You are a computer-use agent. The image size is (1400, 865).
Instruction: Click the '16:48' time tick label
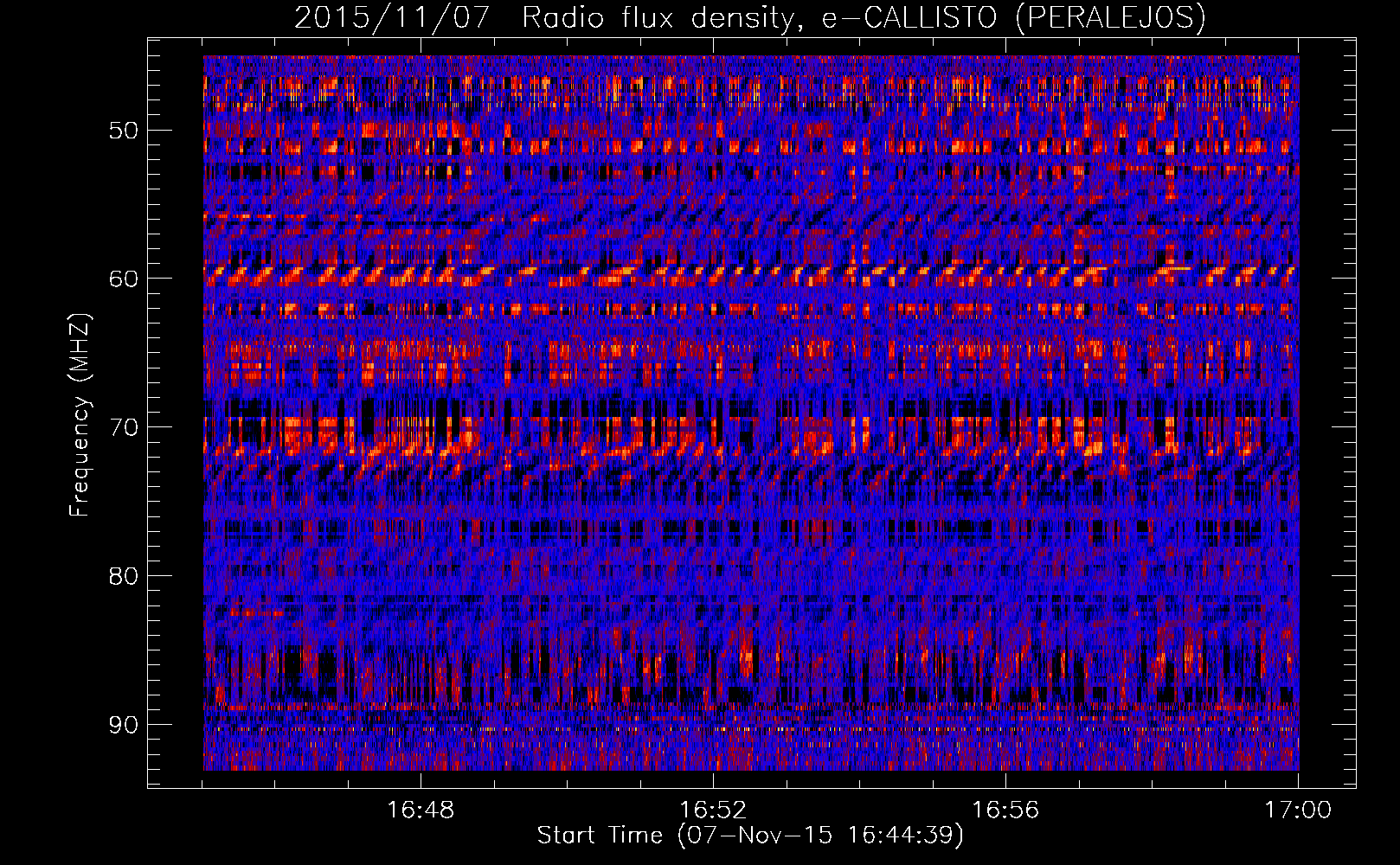[x=421, y=810]
